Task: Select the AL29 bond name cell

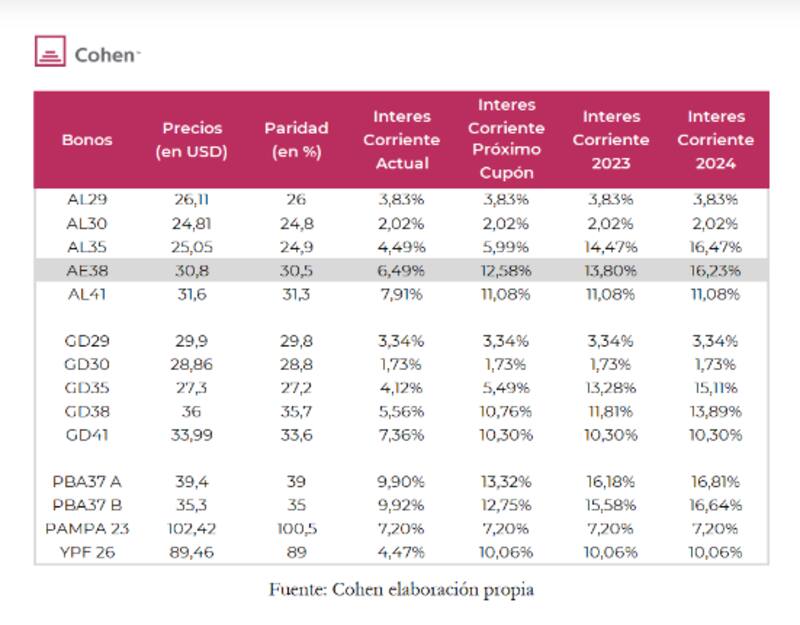Action: [x=87, y=199]
